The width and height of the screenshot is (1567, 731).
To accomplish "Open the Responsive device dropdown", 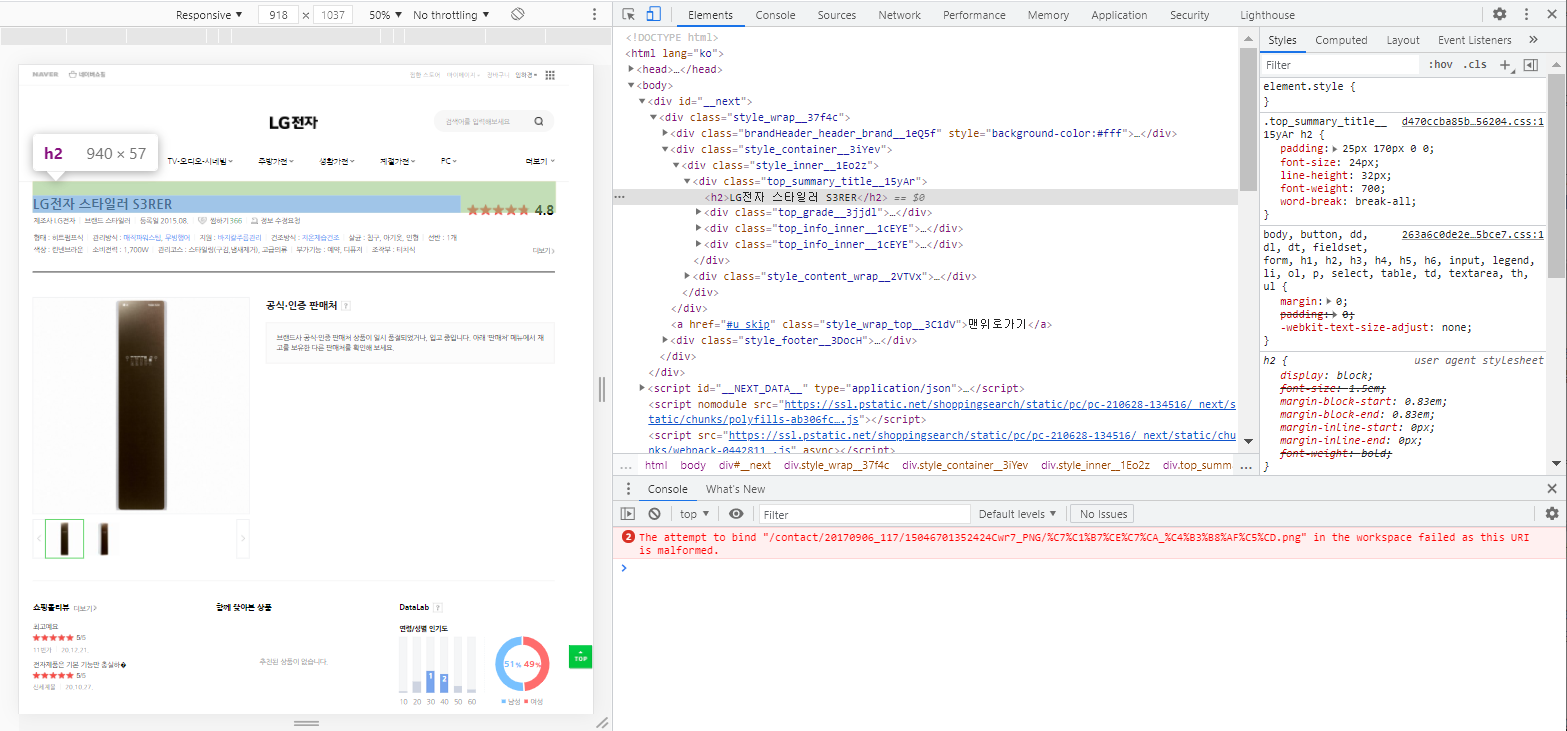I will 209,15.
